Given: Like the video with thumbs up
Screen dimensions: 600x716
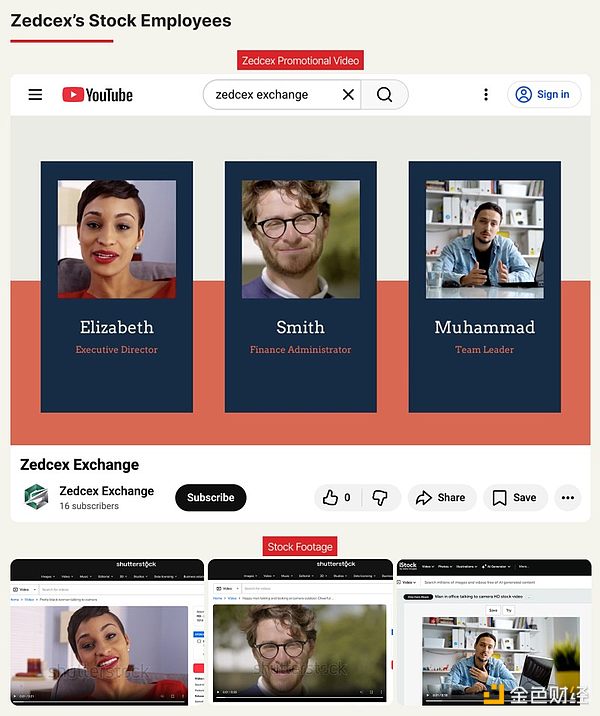Looking at the screenshot, I should point(337,497).
